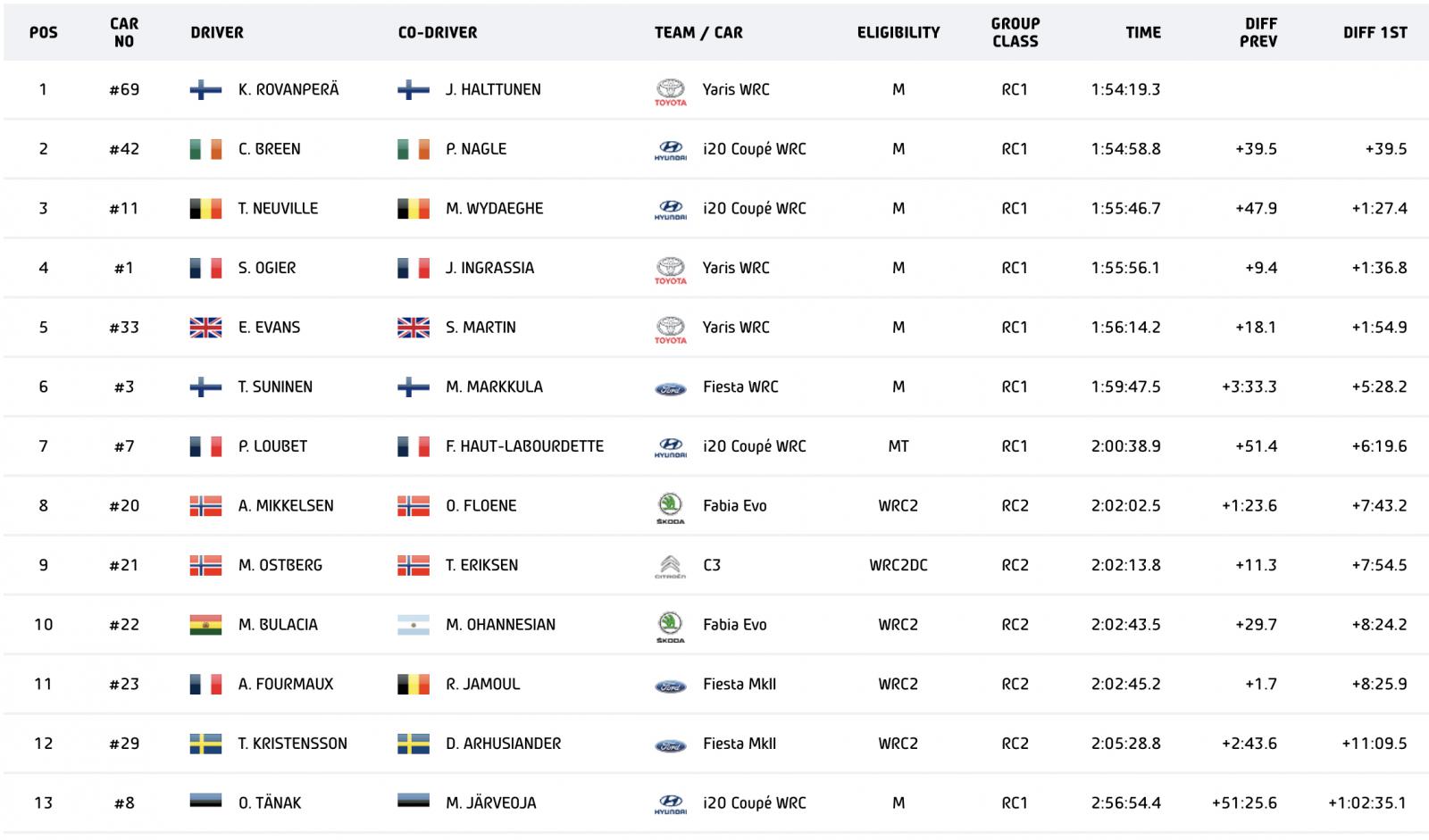Click Hyundai logo next to Breen's car
Viewport: 1429px width, 840px height.
(670, 151)
